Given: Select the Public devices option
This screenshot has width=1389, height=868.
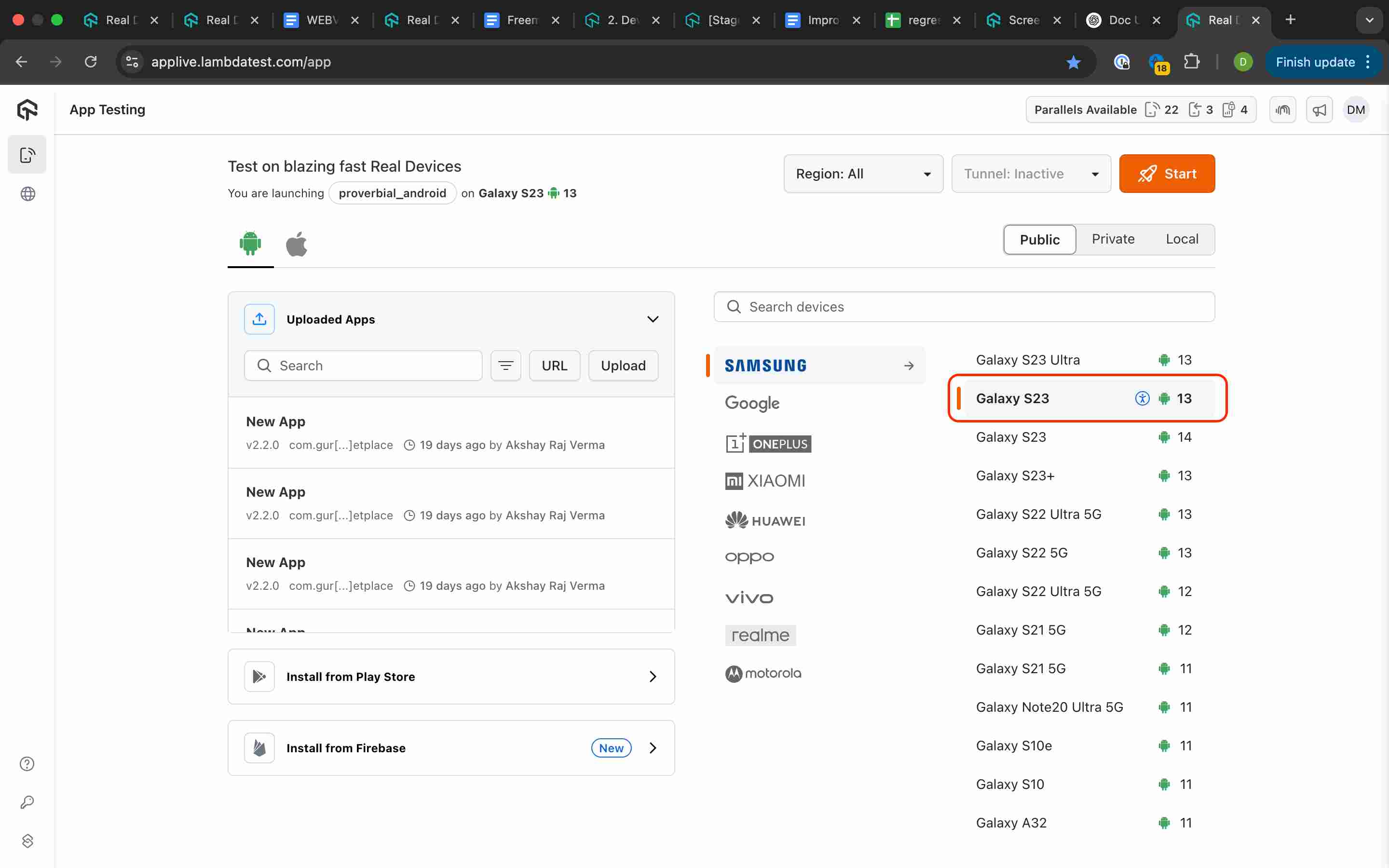Looking at the screenshot, I should coord(1039,239).
